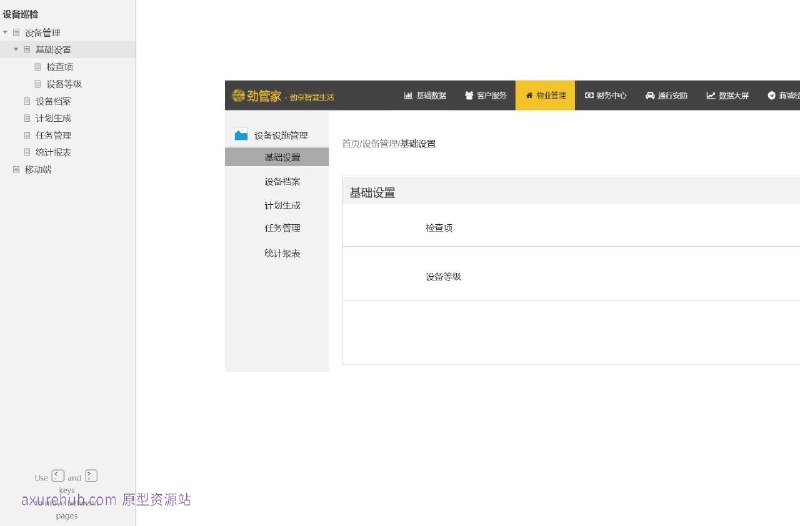Screen dimensions: 800x526
Task: Click 首页 in the breadcrumb
Action: (x=351, y=144)
